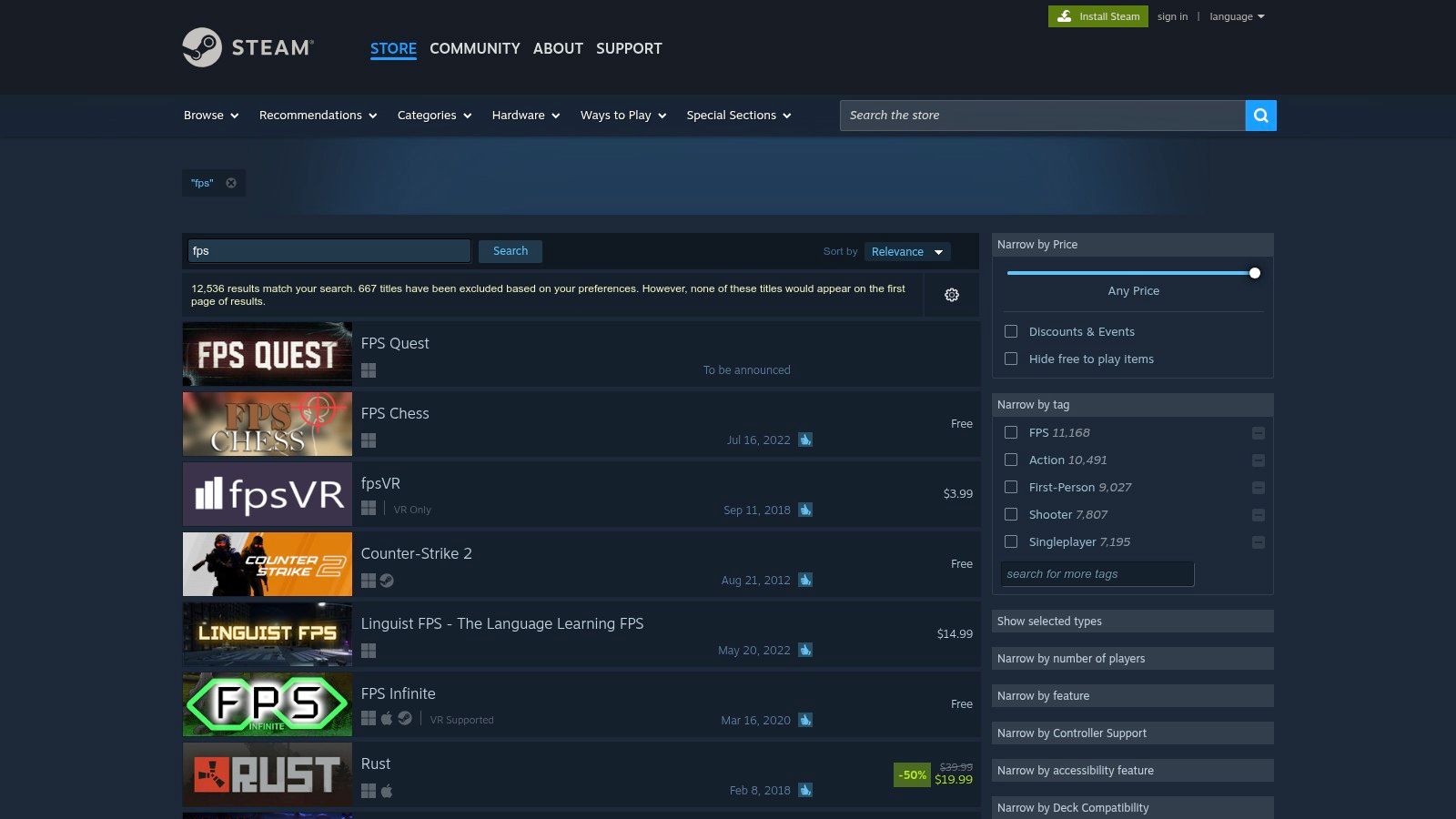This screenshot has height=819, width=1456.
Task: Click the SteamOS icon under Counter-Strike 2
Action: pyautogui.click(x=386, y=580)
